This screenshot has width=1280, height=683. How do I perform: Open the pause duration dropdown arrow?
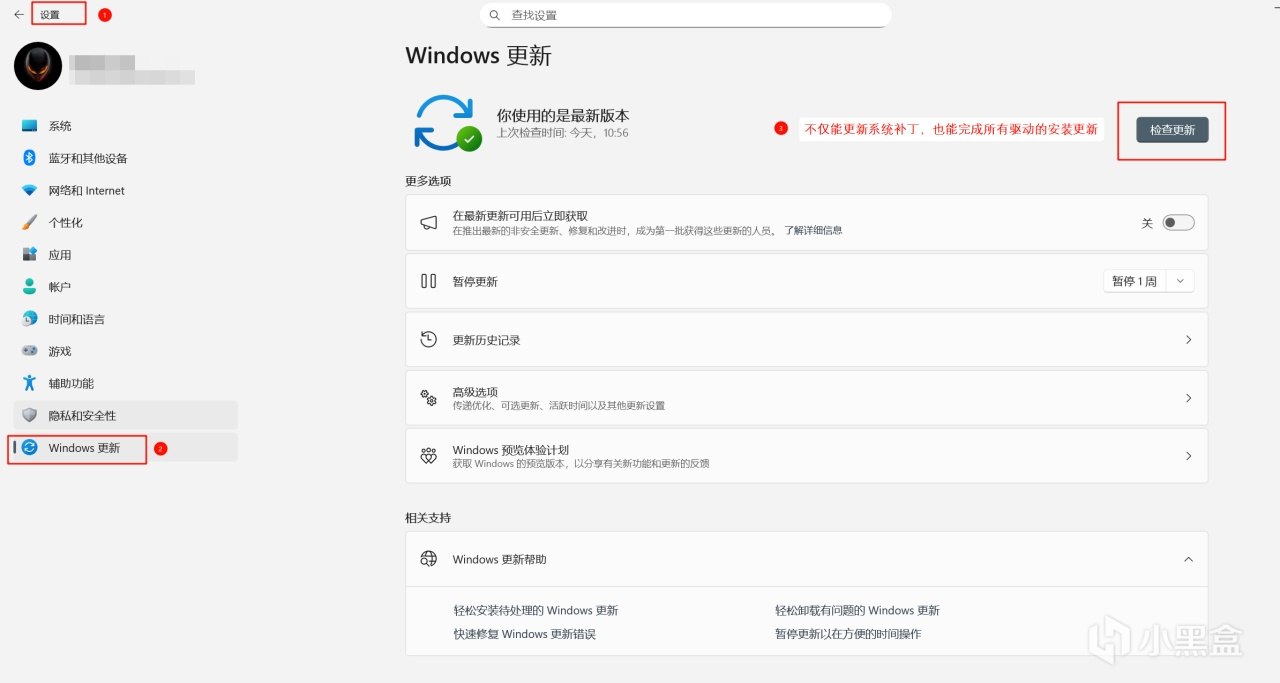coord(1180,281)
